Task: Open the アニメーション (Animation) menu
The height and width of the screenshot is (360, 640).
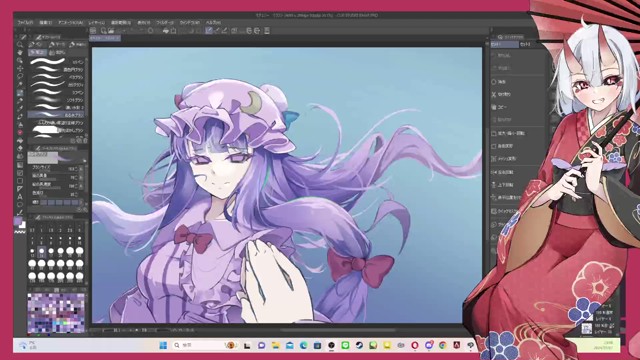Action: coord(70,22)
